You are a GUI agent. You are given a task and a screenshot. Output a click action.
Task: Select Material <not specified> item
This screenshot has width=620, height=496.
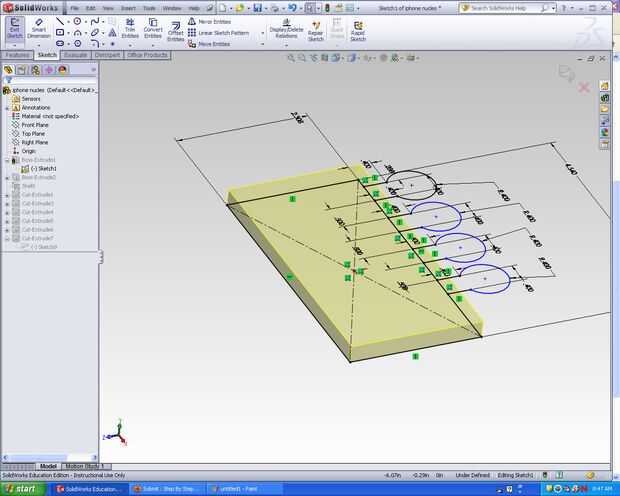point(50,116)
